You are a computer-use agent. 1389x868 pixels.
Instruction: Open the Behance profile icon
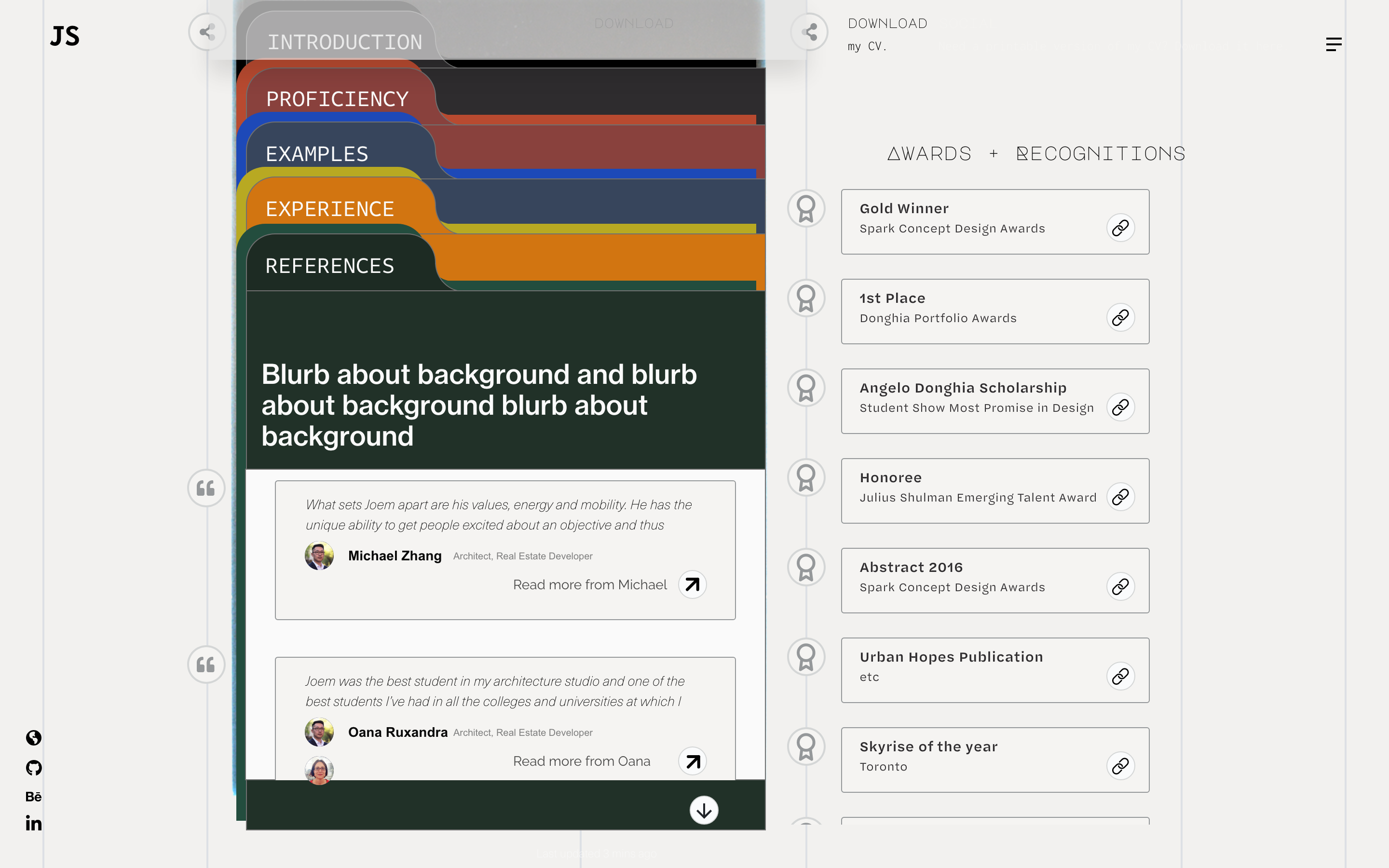33,797
